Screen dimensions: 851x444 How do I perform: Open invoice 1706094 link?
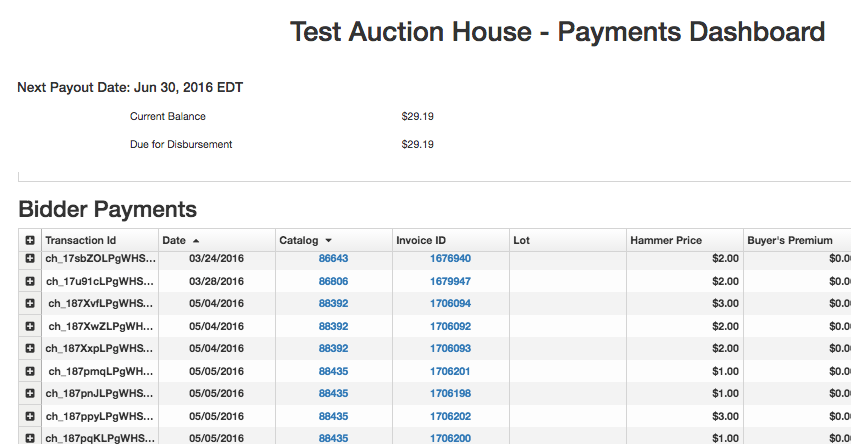(450, 304)
